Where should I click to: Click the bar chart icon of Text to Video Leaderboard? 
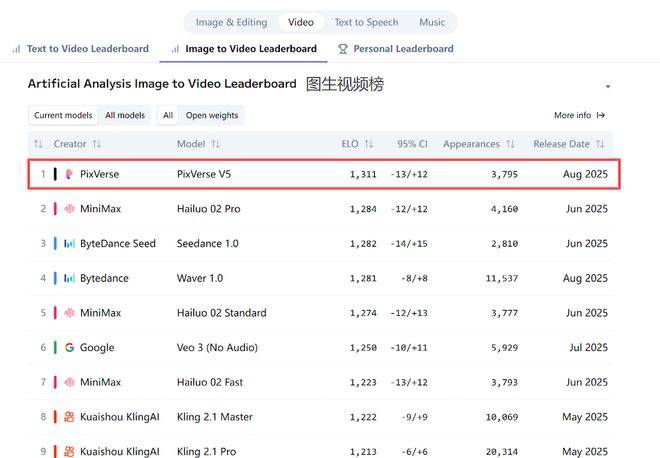pos(16,49)
